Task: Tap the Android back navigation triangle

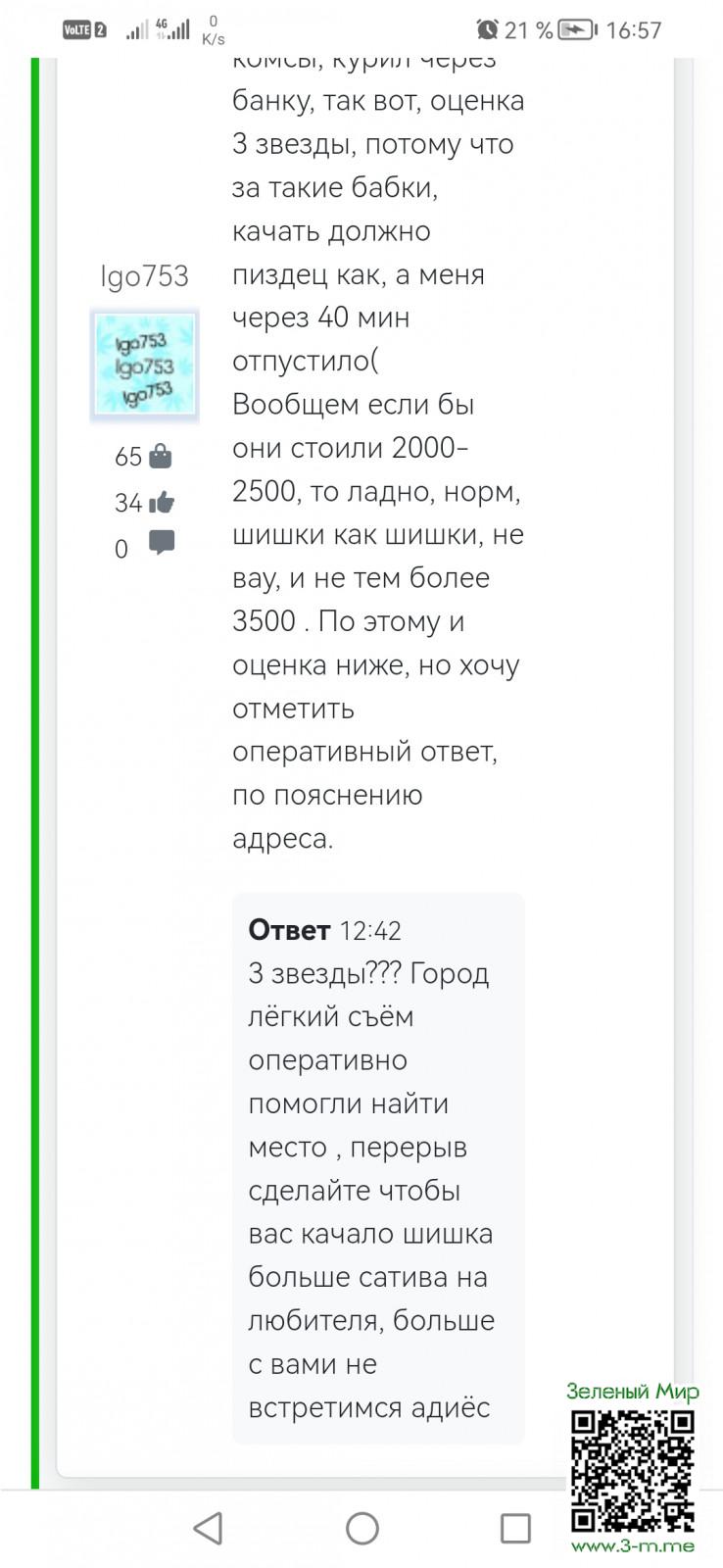Action: pyautogui.click(x=208, y=1528)
